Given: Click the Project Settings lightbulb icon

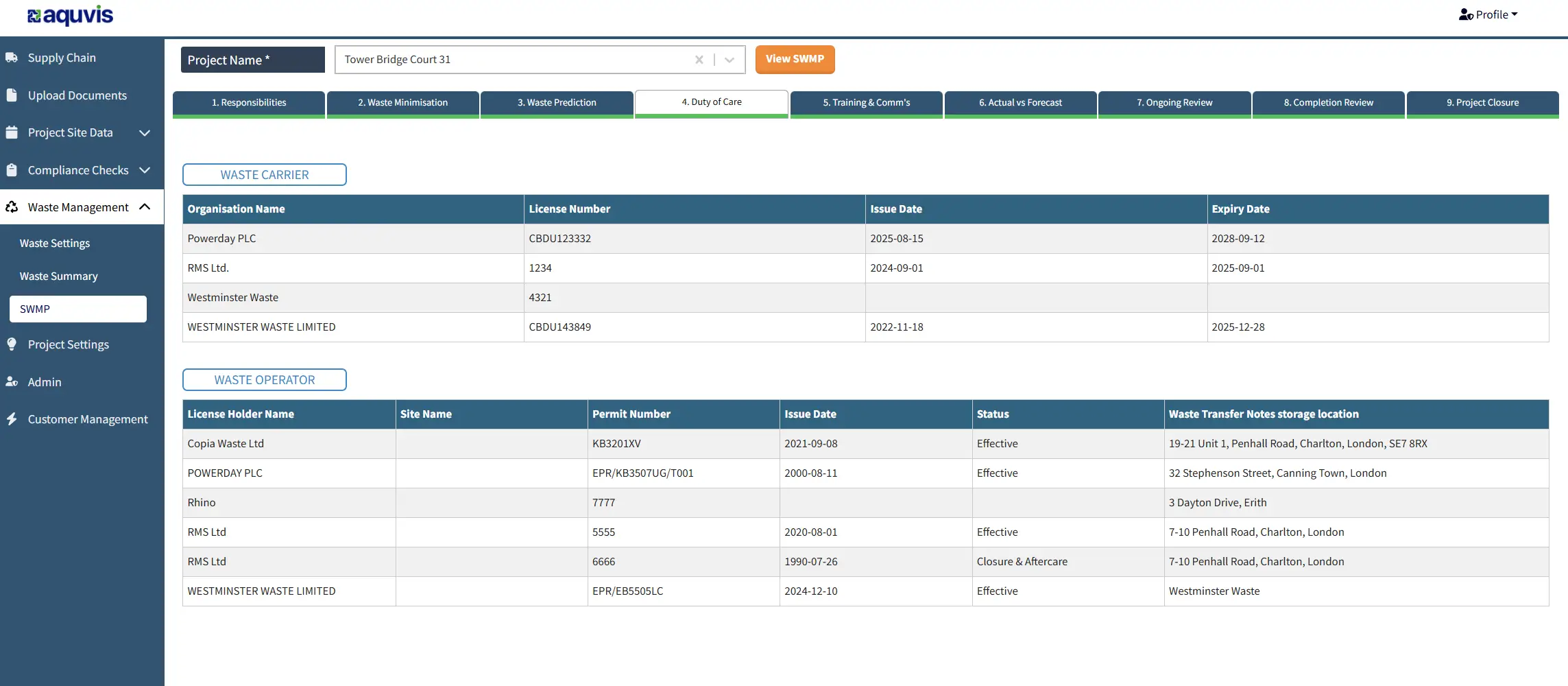Looking at the screenshot, I should tap(12, 344).
